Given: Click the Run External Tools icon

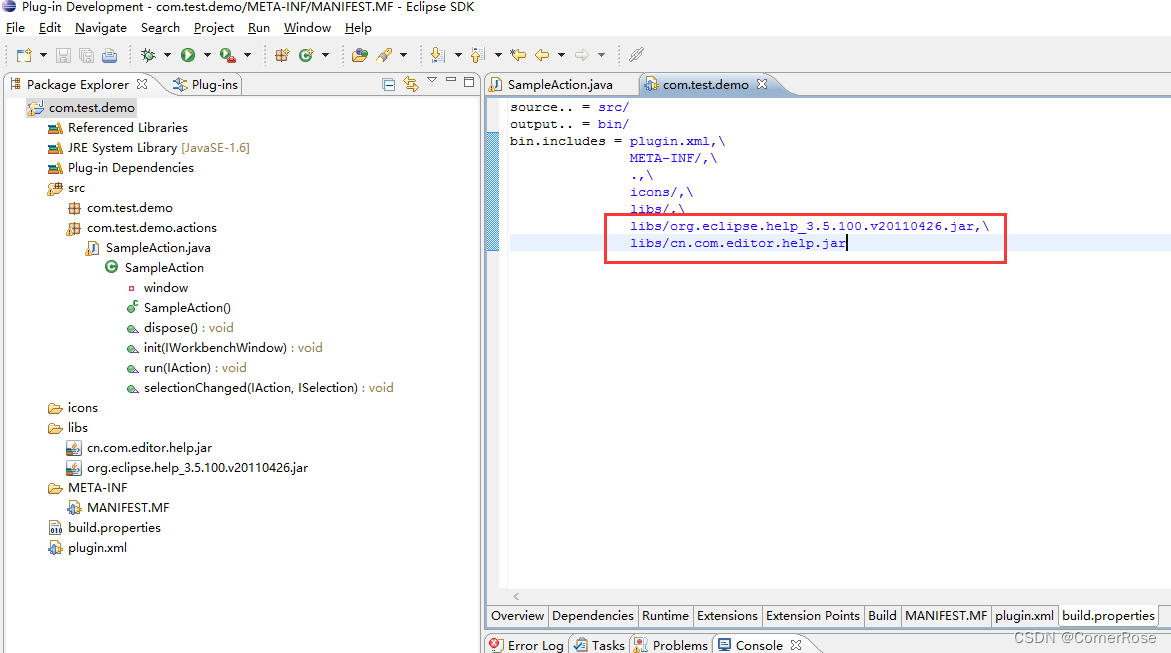Looking at the screenshot, I should click(228, 55).
